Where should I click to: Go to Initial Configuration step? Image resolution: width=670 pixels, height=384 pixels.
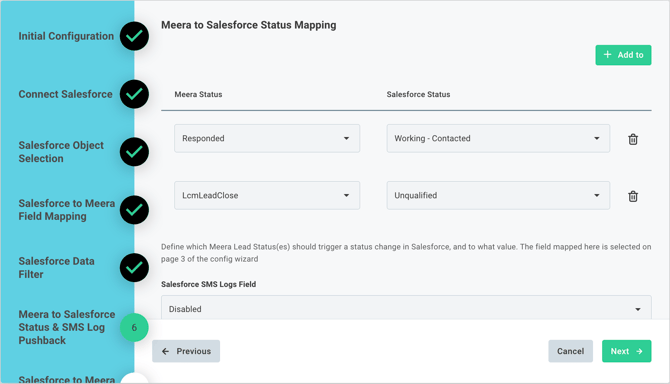tap(66, 36)
